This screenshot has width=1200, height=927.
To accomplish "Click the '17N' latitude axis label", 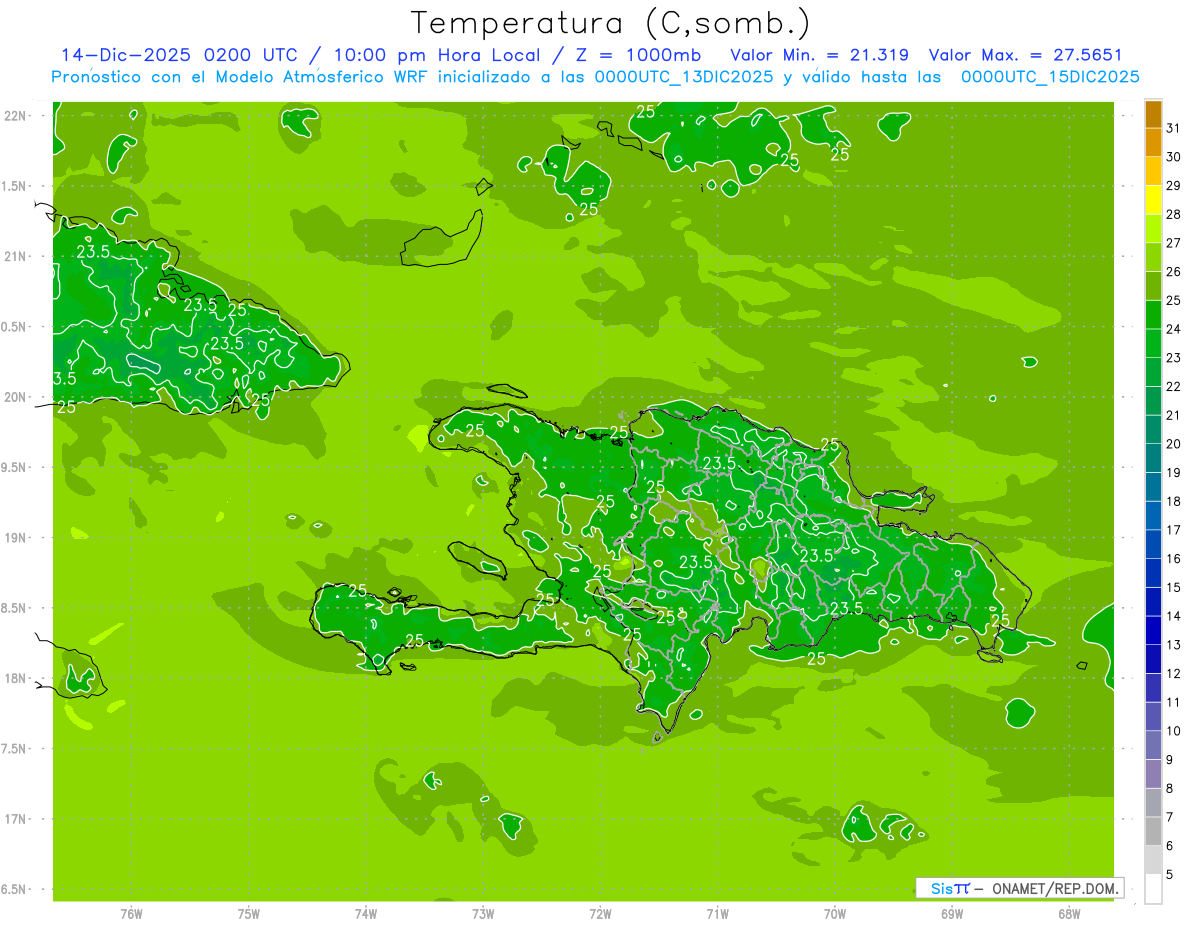I will 15,819.
